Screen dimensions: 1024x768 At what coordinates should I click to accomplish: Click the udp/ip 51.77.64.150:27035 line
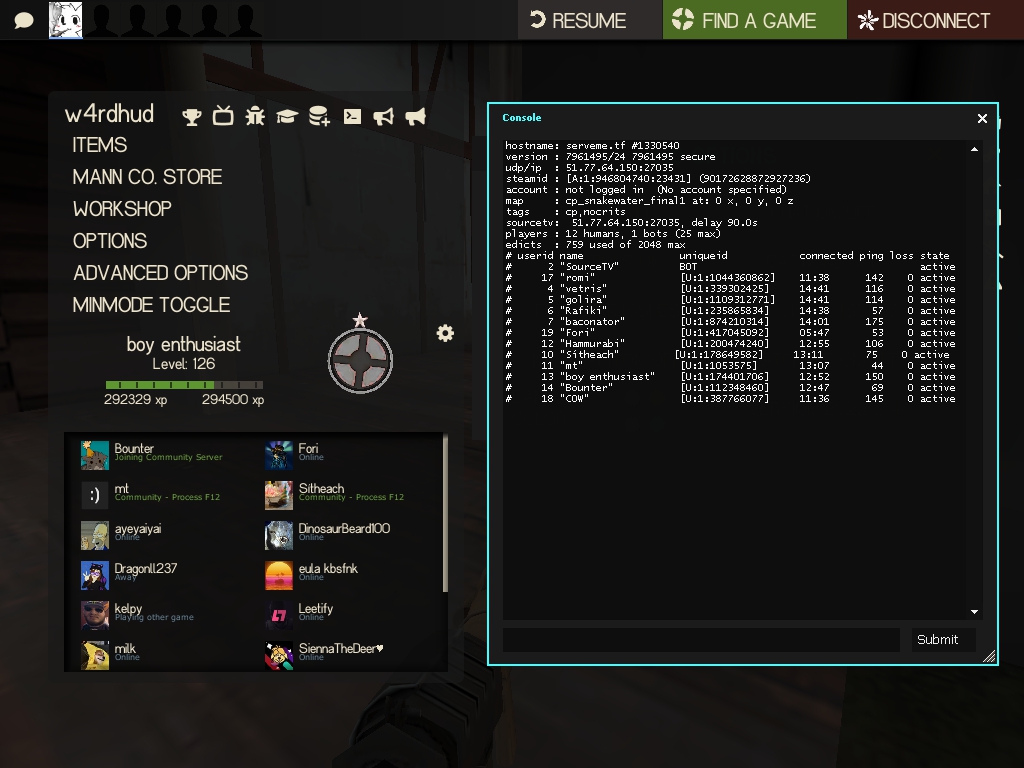pyautogui.click(x=589, y=168)
